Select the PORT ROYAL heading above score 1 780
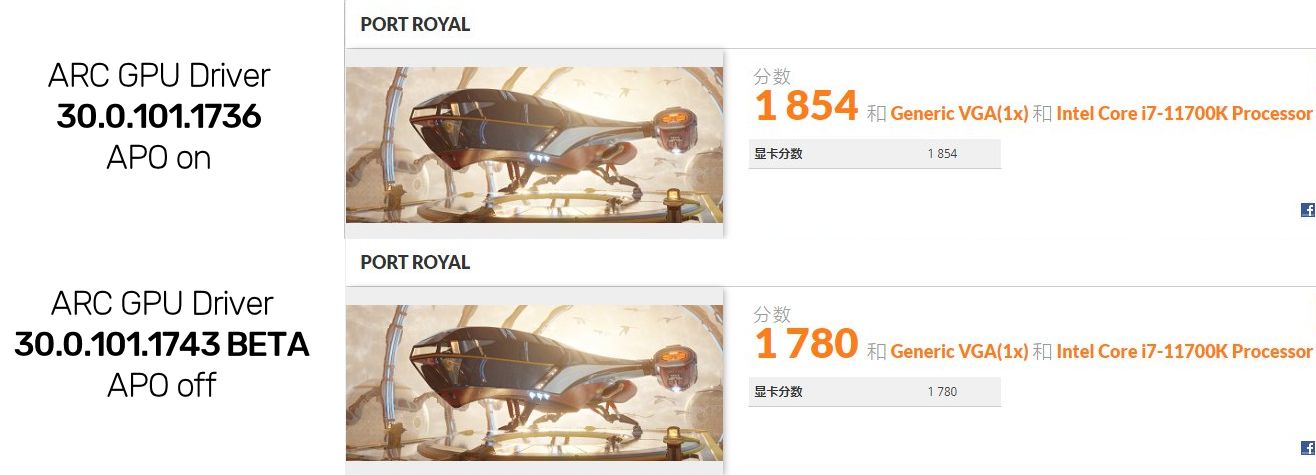1316x475 pixels. 415,262
